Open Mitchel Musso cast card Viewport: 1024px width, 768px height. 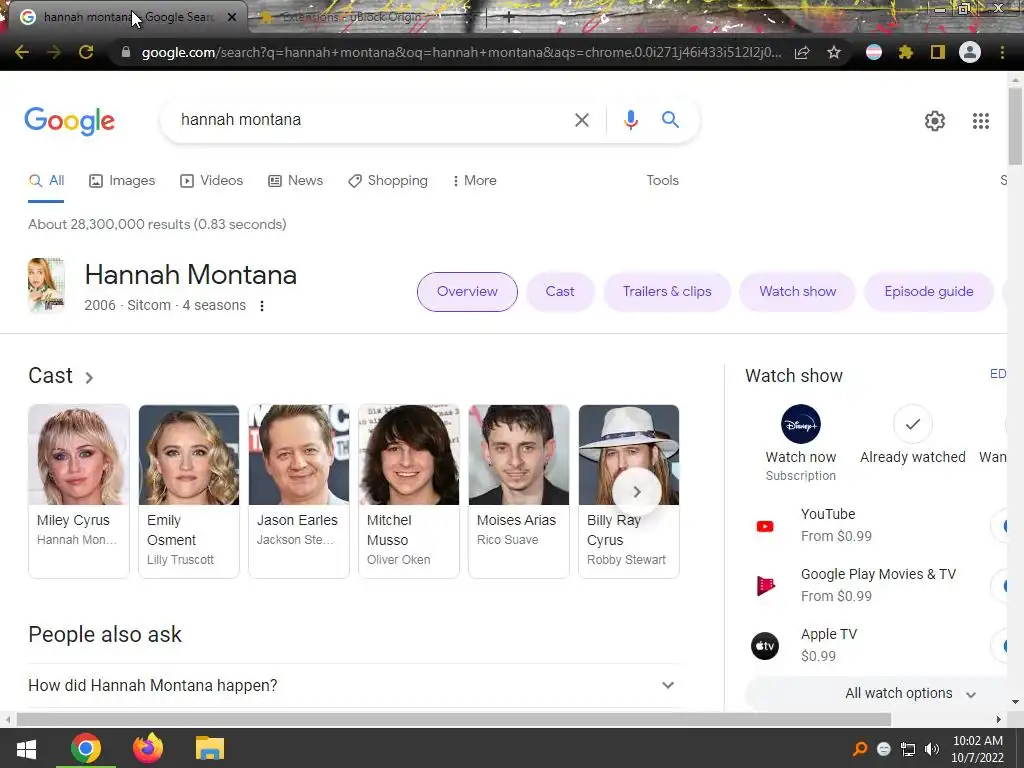(409, 491)
